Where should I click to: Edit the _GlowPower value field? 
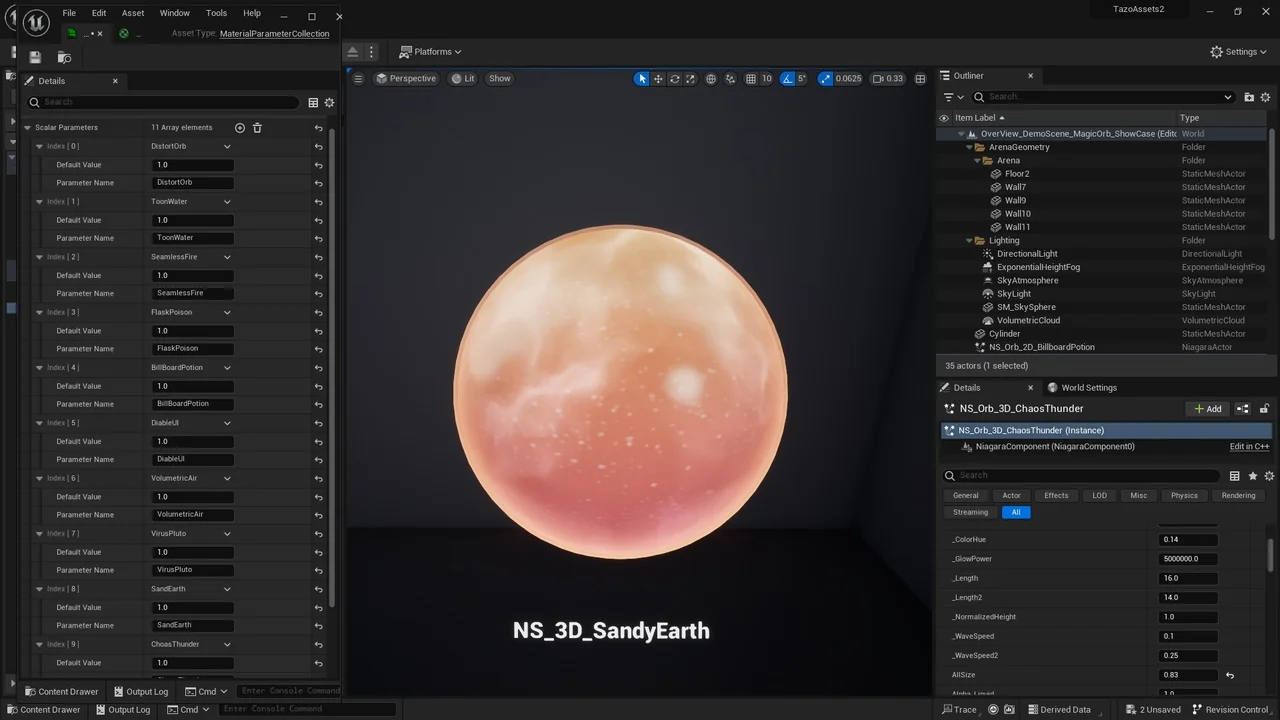pos(1188,558)
